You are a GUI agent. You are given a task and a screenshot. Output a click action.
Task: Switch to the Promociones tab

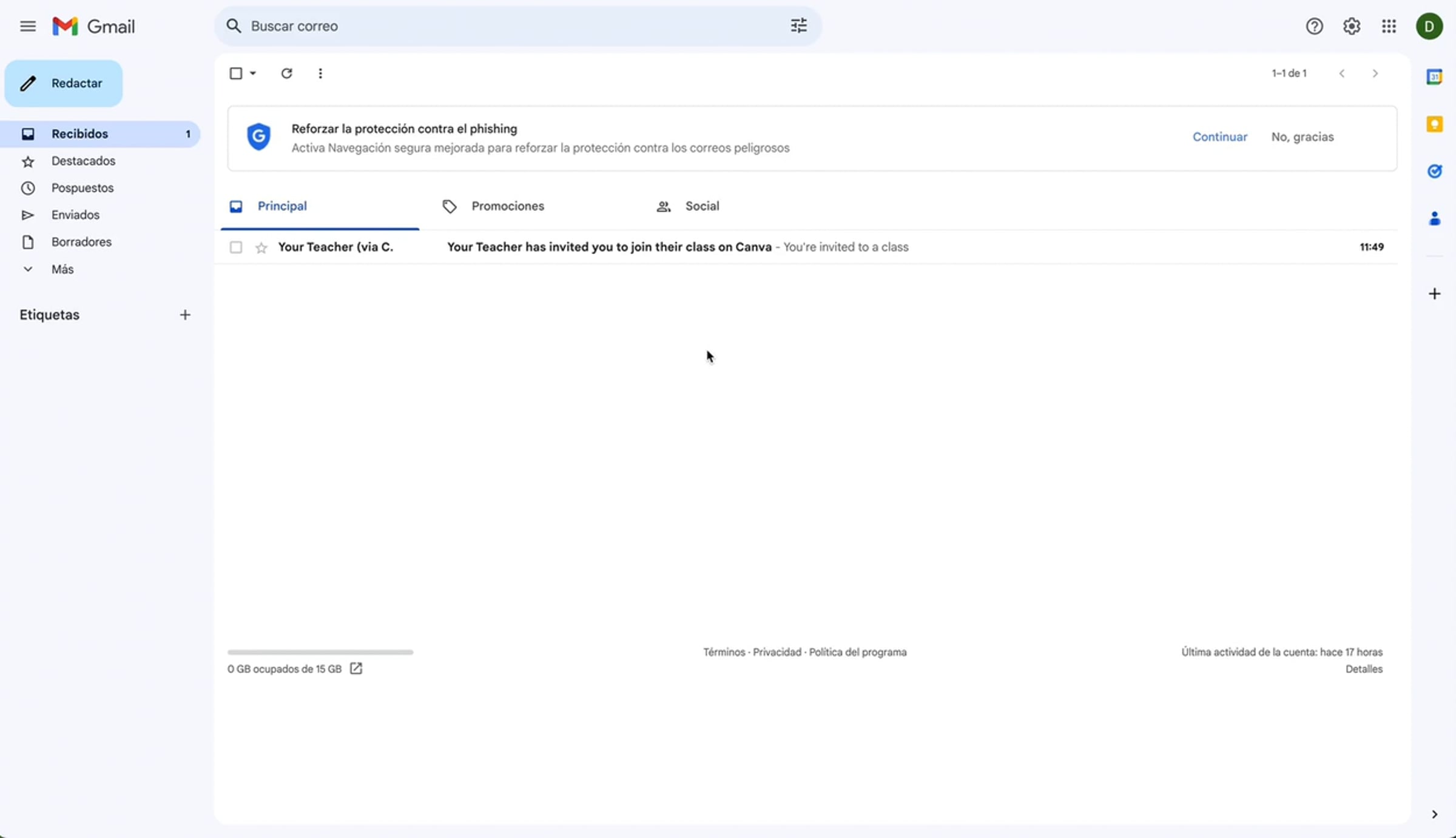[x=507, y=206]
